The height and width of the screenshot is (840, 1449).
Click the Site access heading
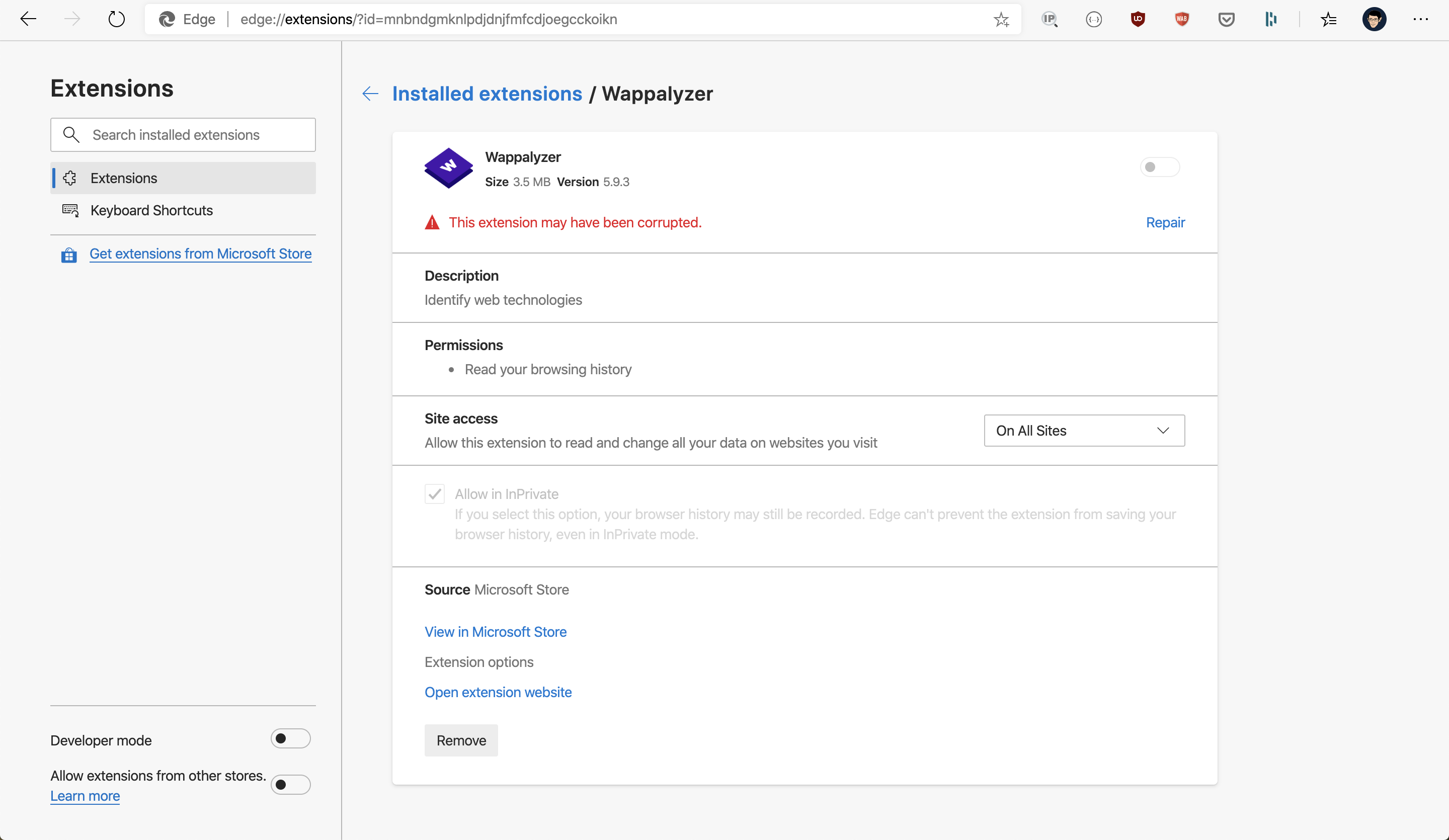point(461,418)
